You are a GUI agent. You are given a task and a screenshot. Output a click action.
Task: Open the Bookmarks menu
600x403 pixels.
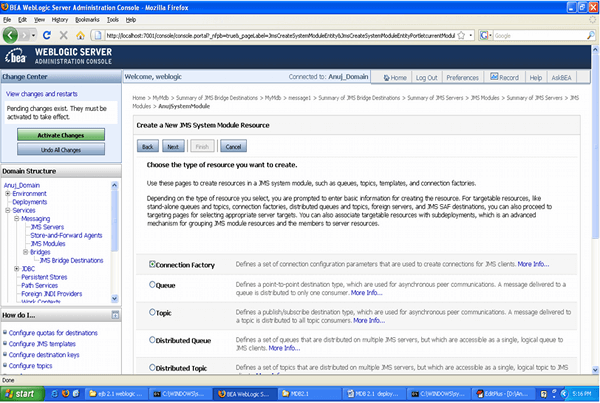point(89,19)
